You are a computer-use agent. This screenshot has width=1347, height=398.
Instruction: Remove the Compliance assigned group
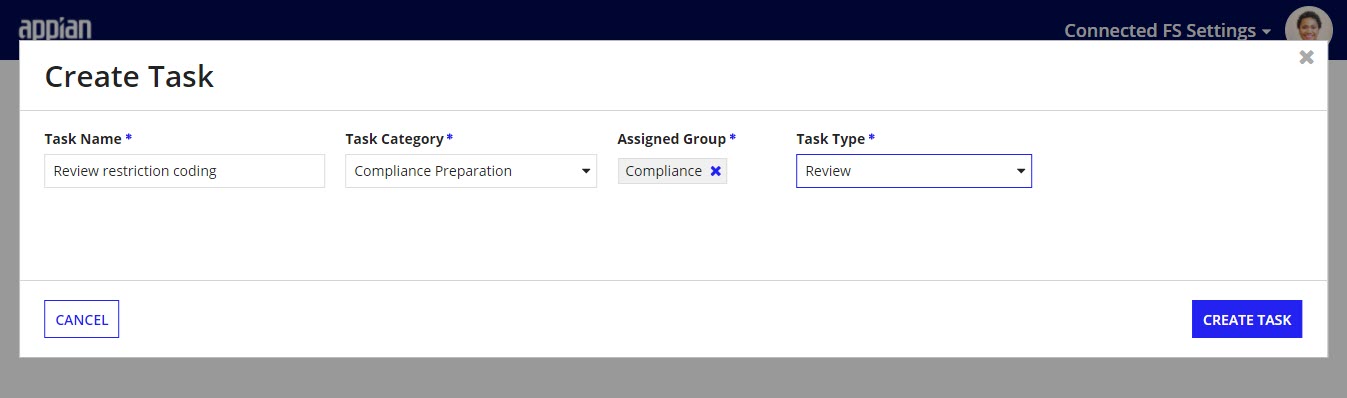(x=715, y=171)
